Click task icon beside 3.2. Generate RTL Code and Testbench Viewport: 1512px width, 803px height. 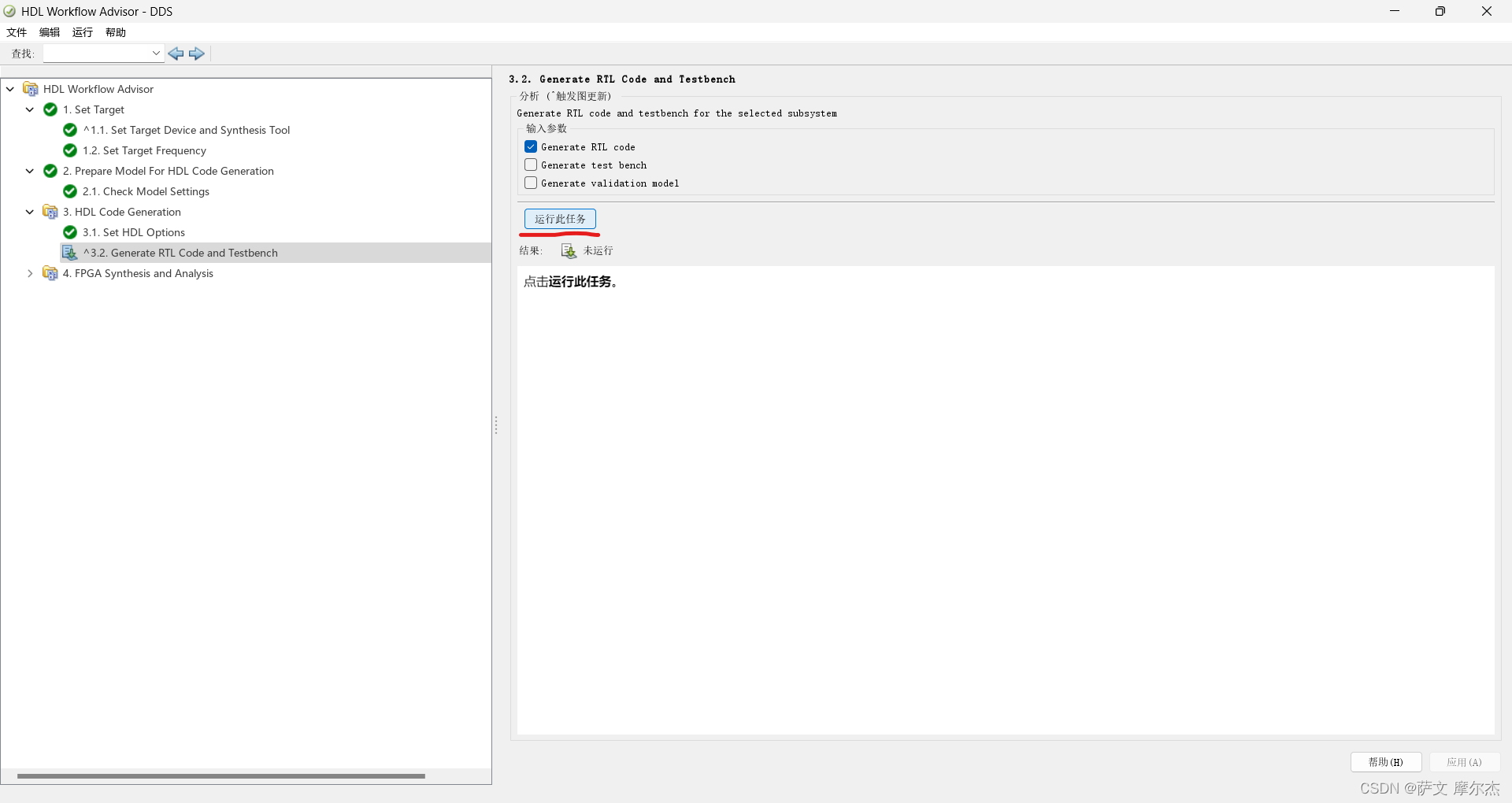click(x=70, y=253)
